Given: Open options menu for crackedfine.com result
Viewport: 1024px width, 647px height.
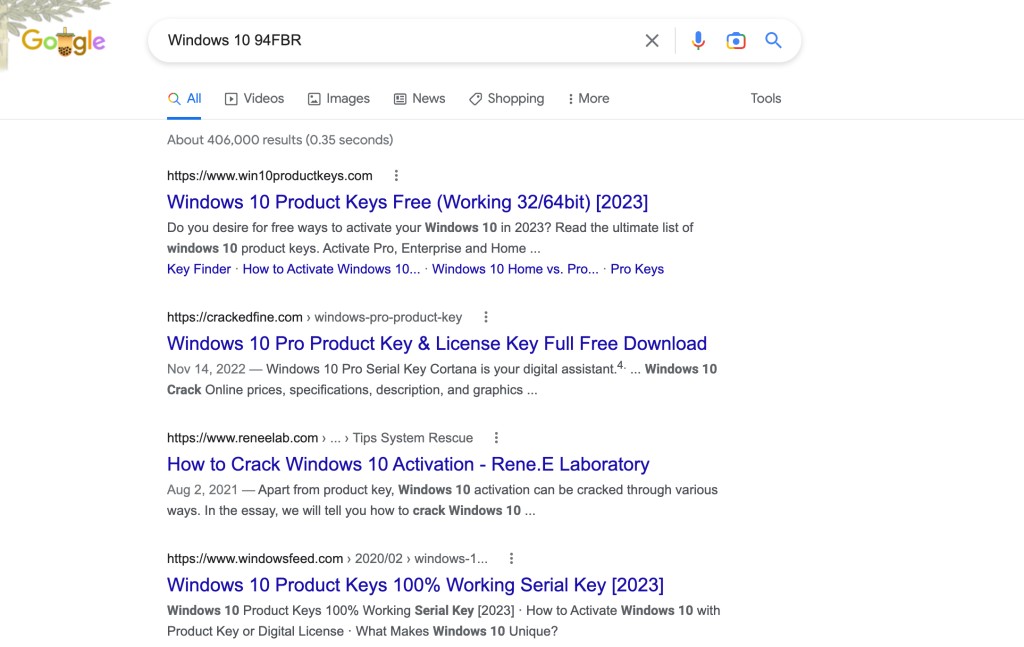Looking at the screenshot, I should (485, 317).
